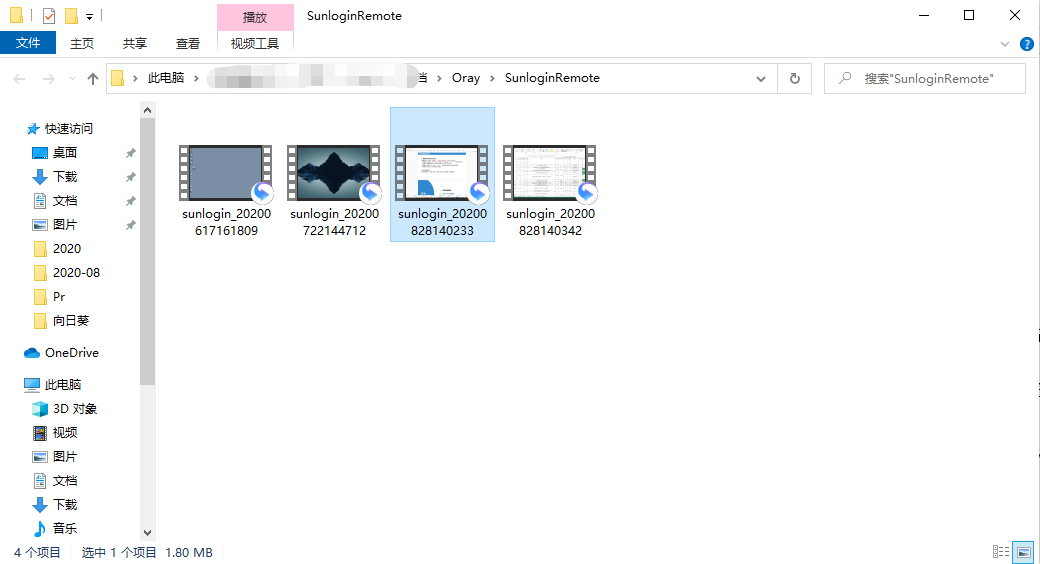Click the 播放 contextual tab header
This screenshot has width=1040, height=564.
point(255,17)
